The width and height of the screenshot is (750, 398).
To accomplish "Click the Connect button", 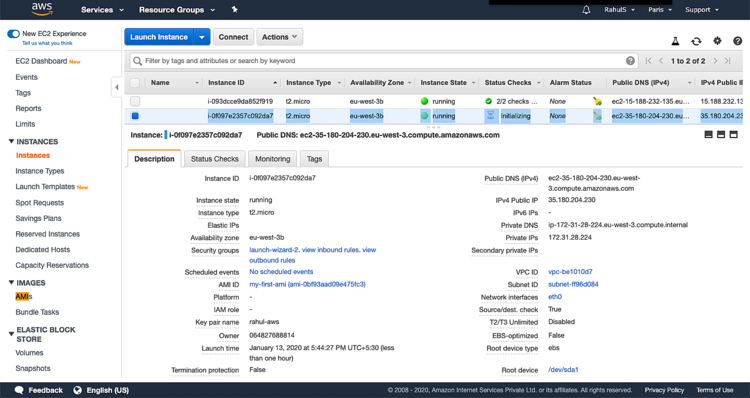I will click(233, 37).
